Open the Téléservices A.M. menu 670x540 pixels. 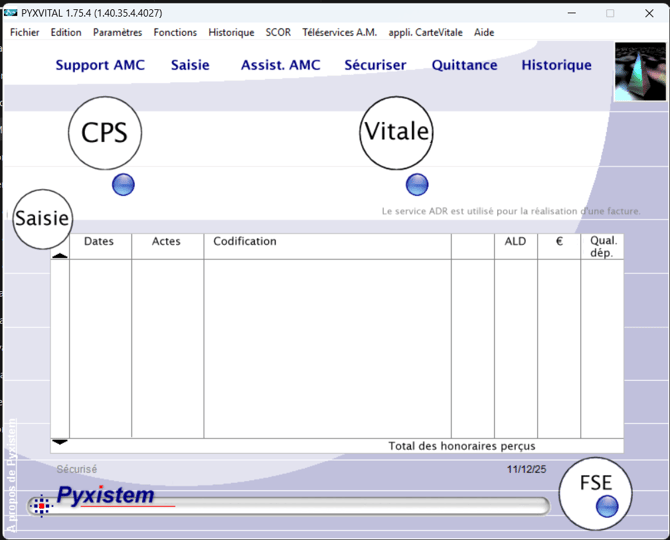coord(339,32)
